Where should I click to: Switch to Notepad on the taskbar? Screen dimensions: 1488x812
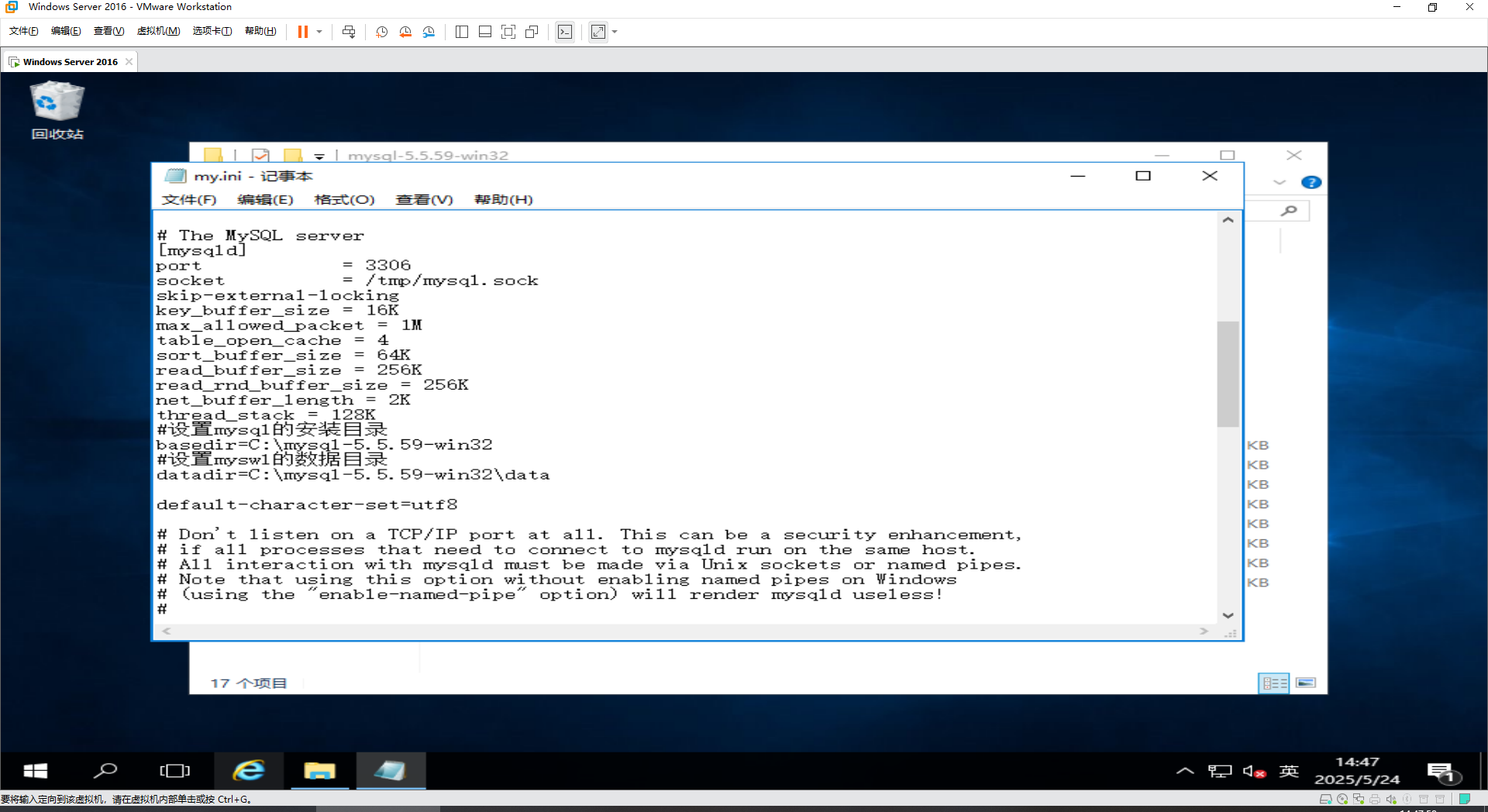tap(391, 770)
